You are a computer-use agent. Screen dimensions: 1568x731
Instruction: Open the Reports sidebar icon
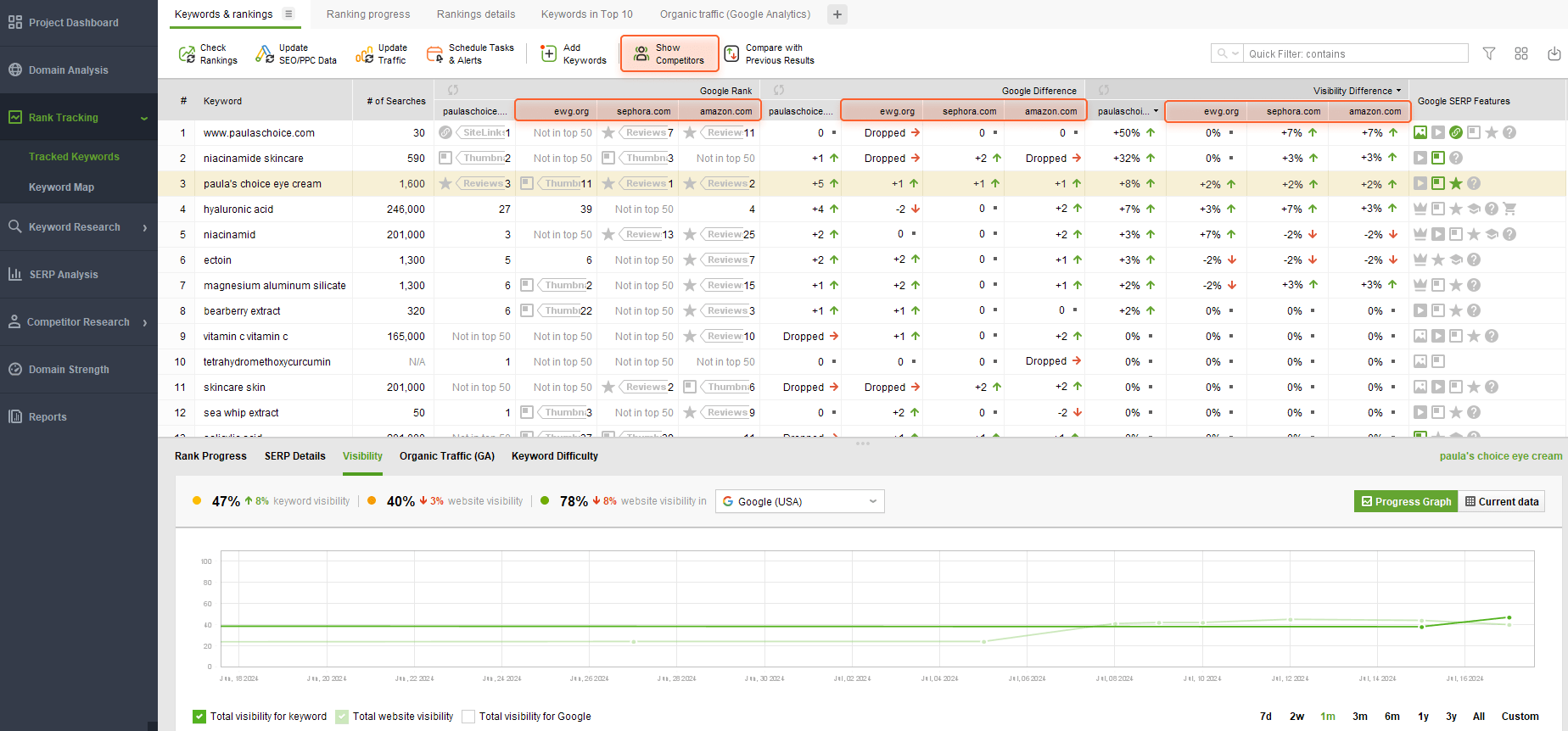point(15,416)
